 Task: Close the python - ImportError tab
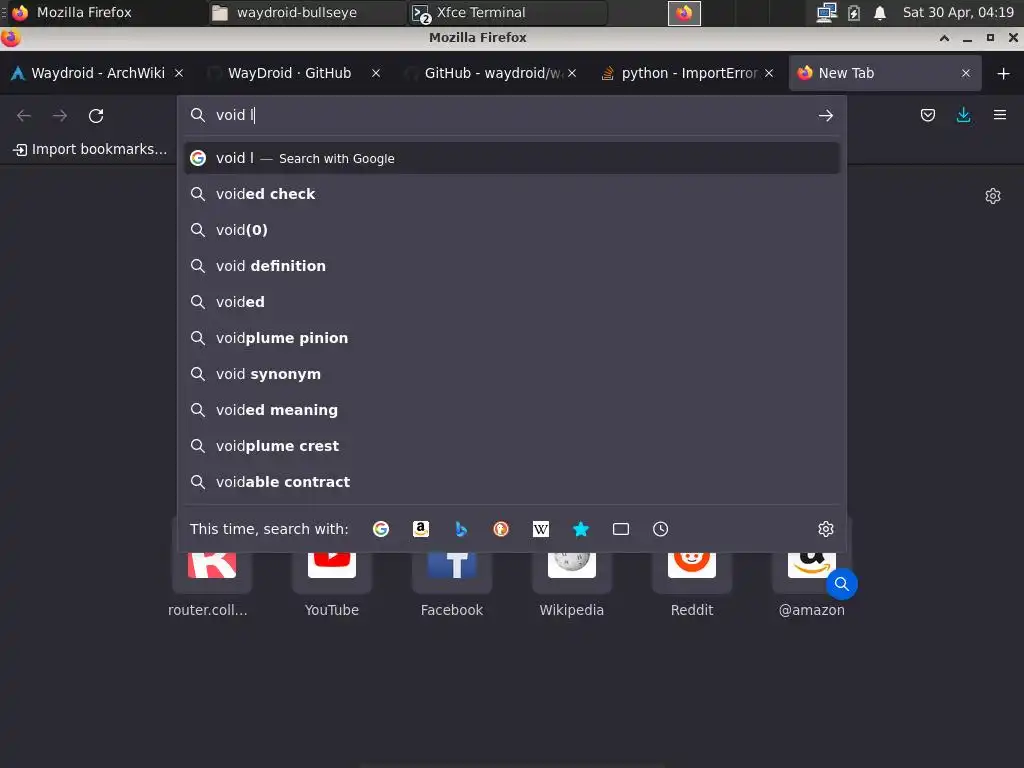pos(769,73)
